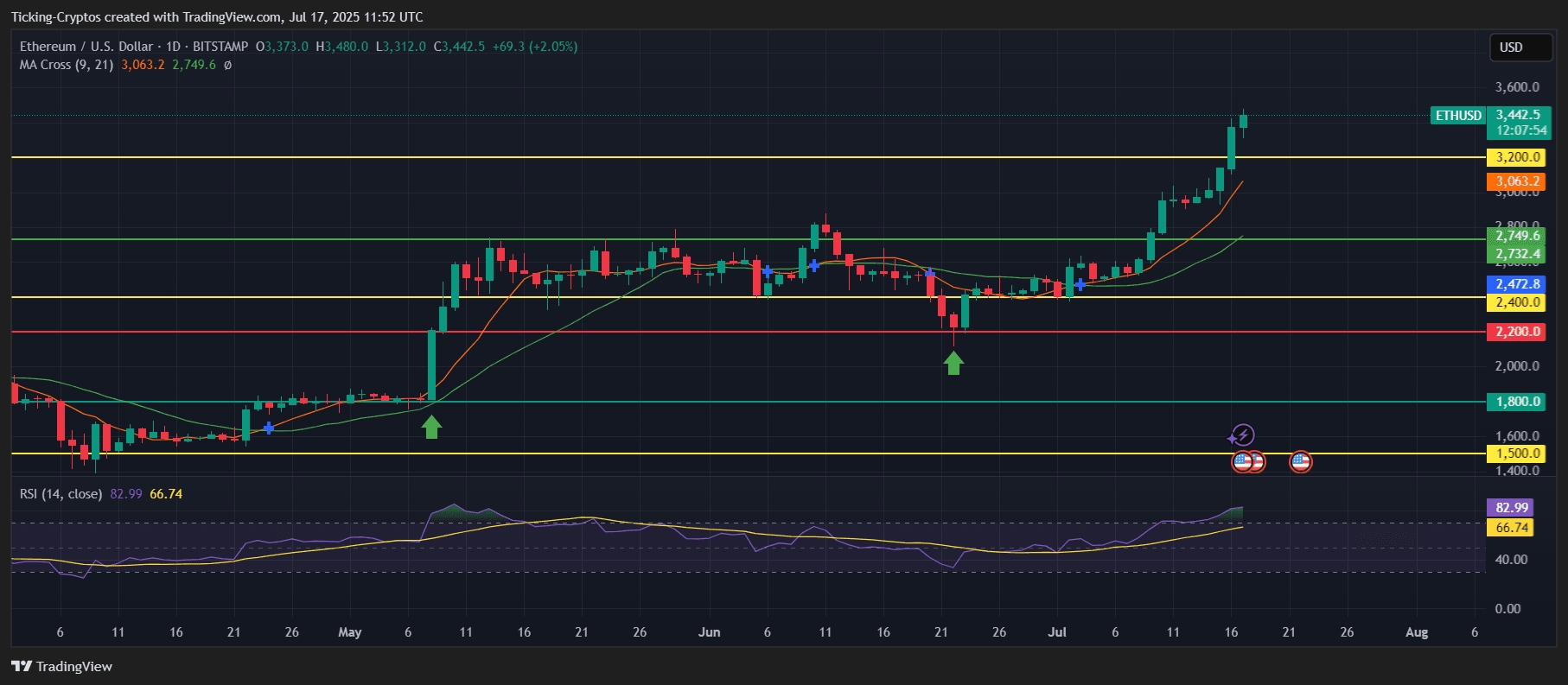The image size is (1568, 685).
Task: Select the yellow 3,200.0 price level label
Action: click(1517, 157)
